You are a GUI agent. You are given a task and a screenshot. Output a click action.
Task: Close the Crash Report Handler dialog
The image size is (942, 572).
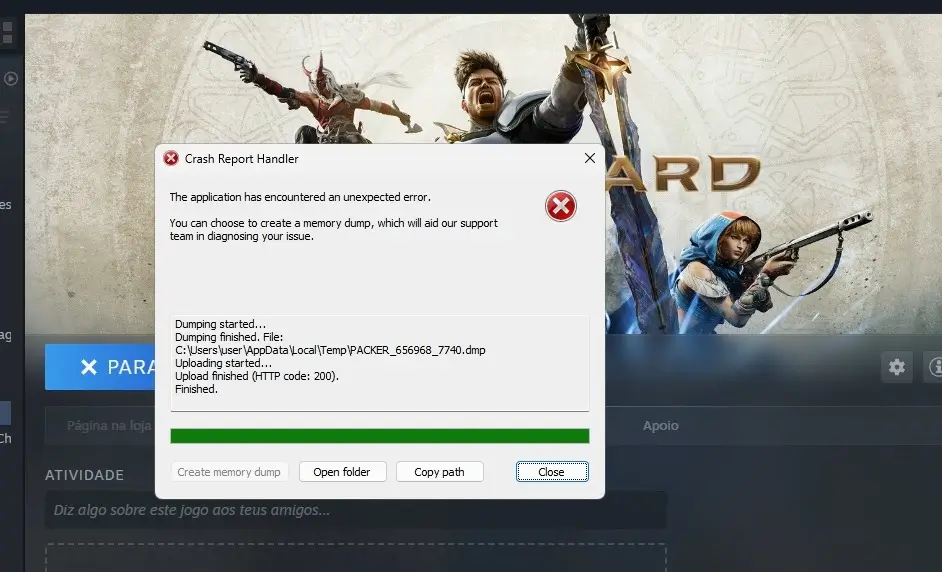click(552, 472)
